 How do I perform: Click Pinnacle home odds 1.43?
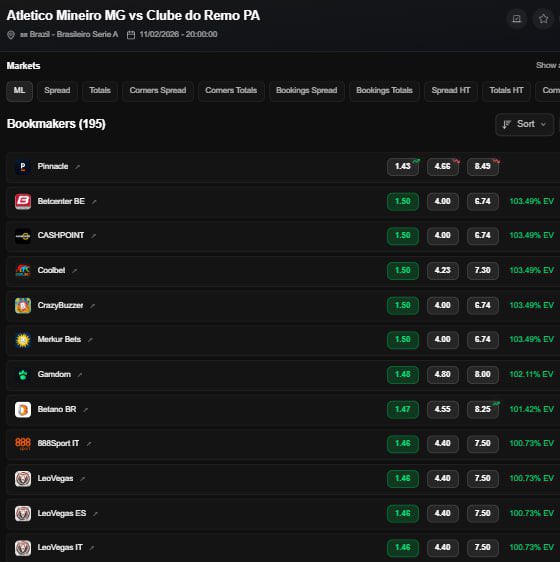(403, 167)
